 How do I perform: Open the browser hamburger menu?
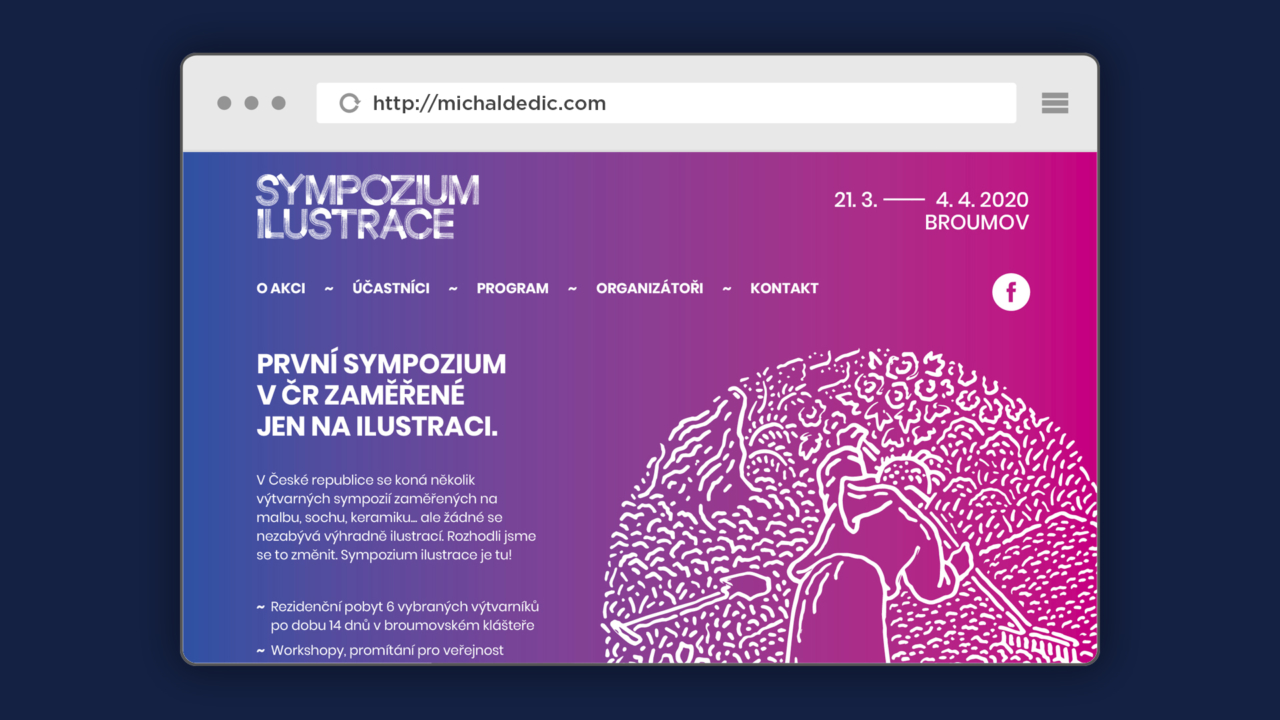[1055, 103]
